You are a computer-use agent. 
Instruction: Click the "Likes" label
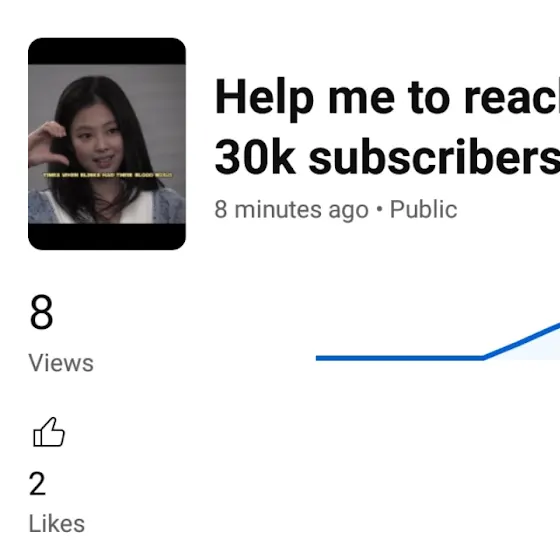click(x=57, y=524)
